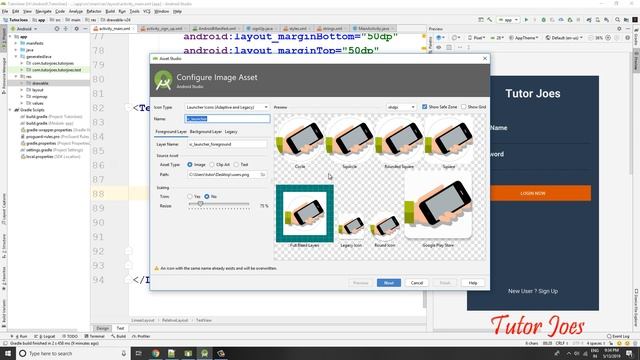Image resolution: width=640 pixels, height=360 pixels.
Task: Click the Project panel gear icon
Action: click(x=76, y=29)
